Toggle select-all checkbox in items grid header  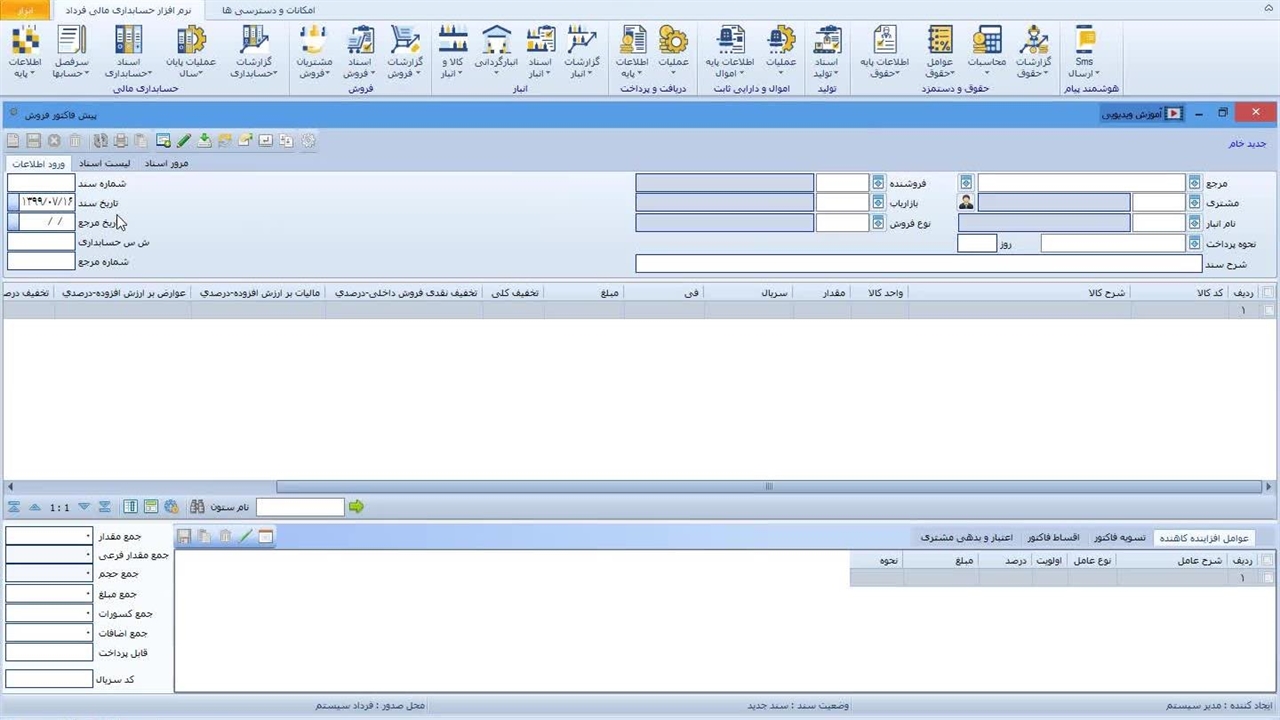coord(1269,293)
